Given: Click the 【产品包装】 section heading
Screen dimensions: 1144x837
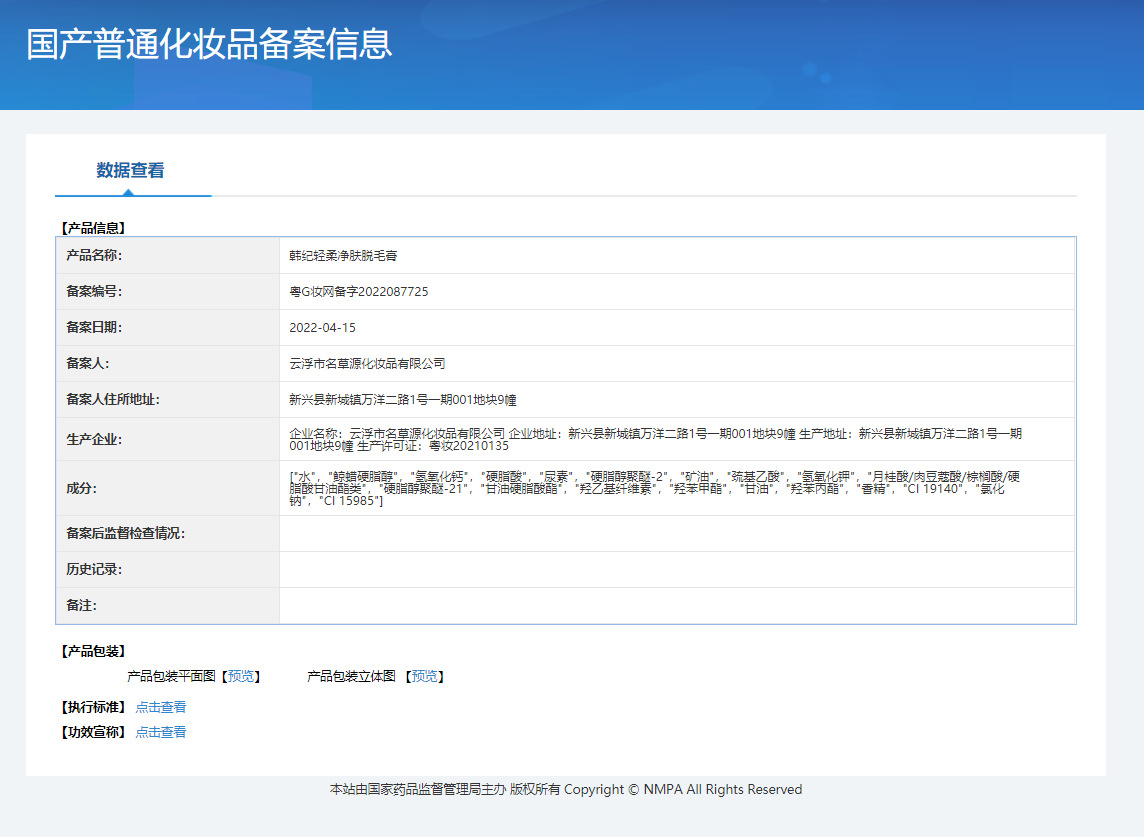Looking at the screenshot, I should click(x=93, y=652).
